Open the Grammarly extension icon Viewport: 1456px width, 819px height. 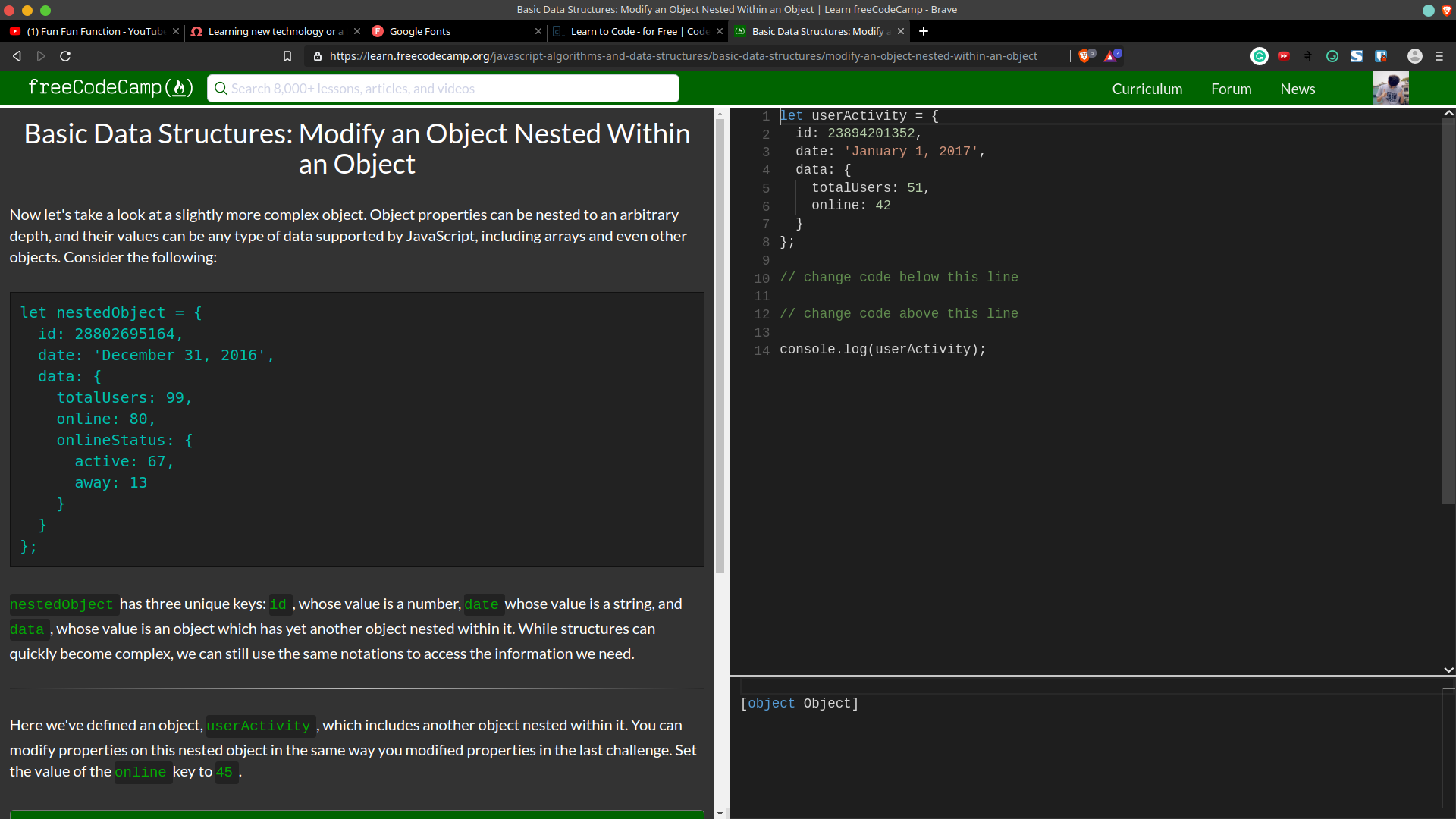tap(1260, 56)
